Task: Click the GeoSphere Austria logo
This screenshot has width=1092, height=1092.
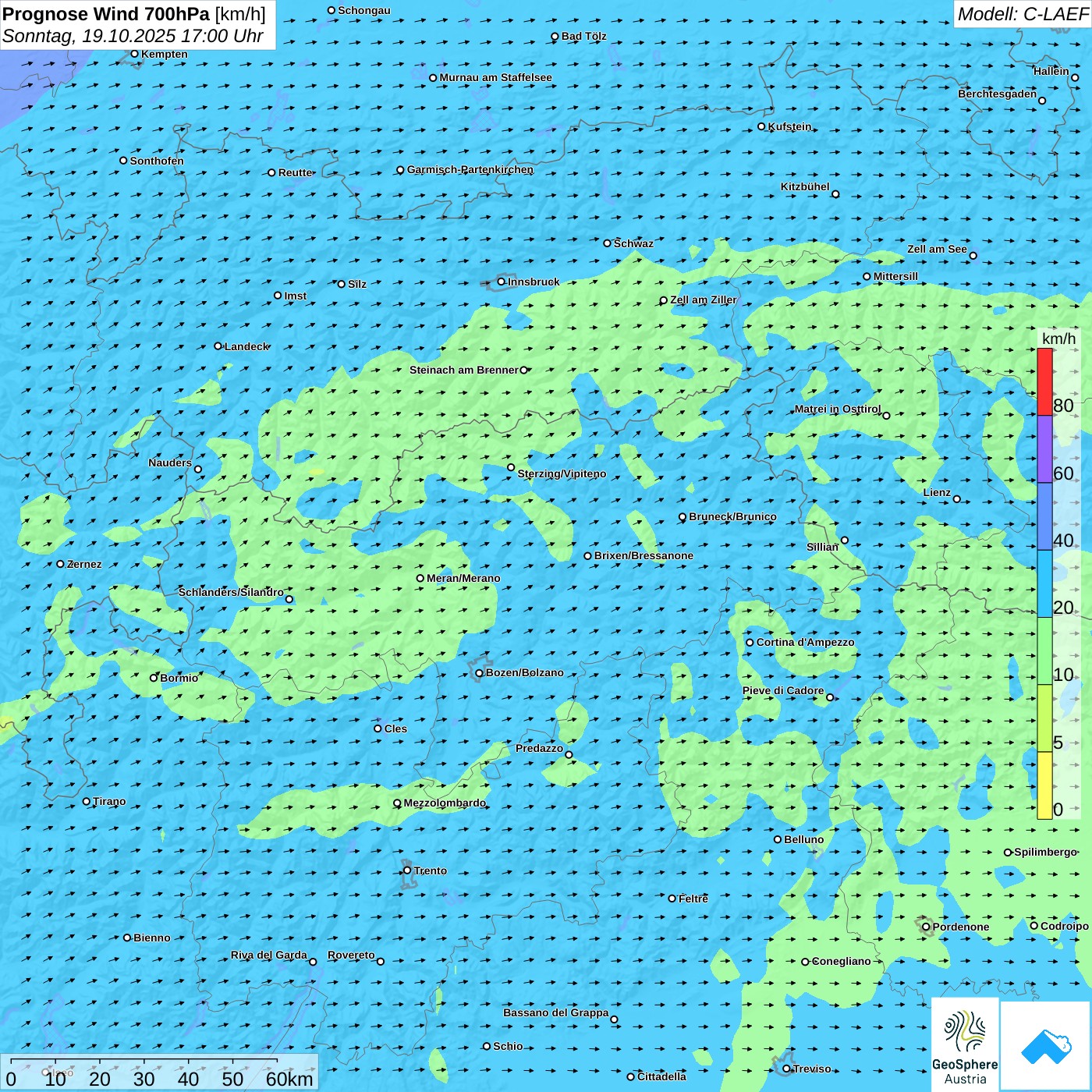Action: pyautogui.click(x=965, y=1044)
